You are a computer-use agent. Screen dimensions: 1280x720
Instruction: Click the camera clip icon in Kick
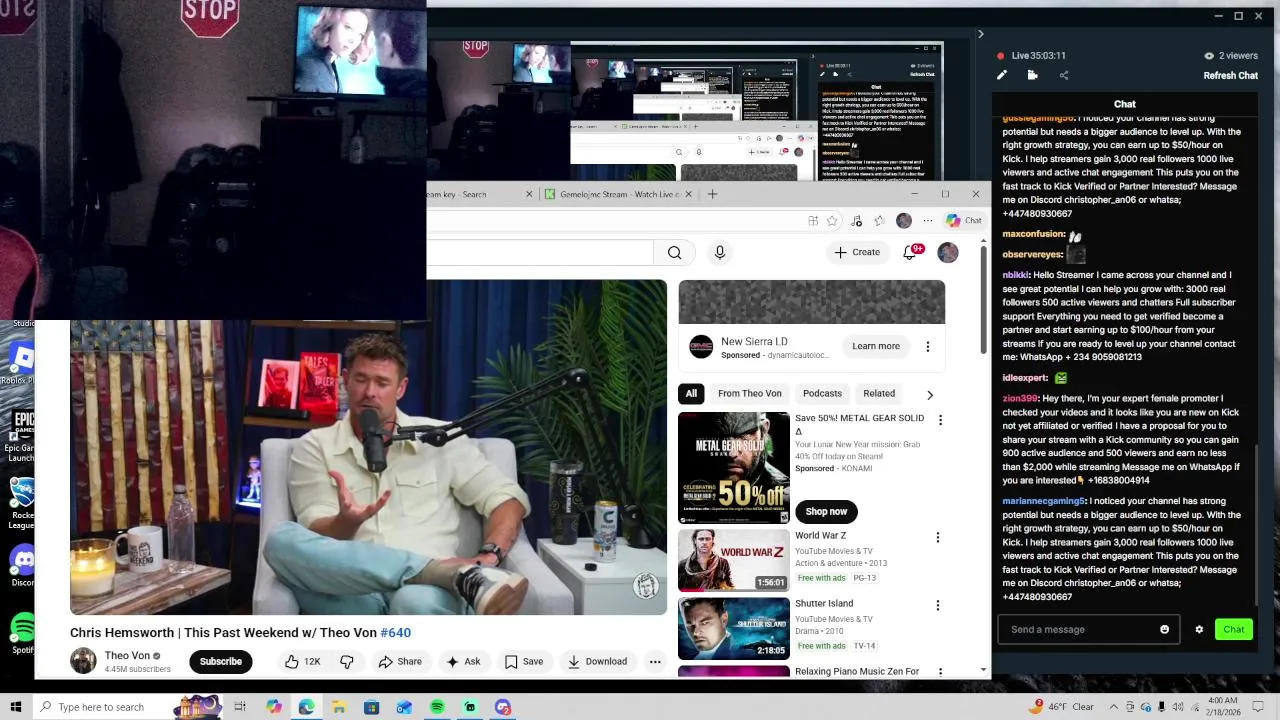pyautogui.click(x=1032, y=75)
